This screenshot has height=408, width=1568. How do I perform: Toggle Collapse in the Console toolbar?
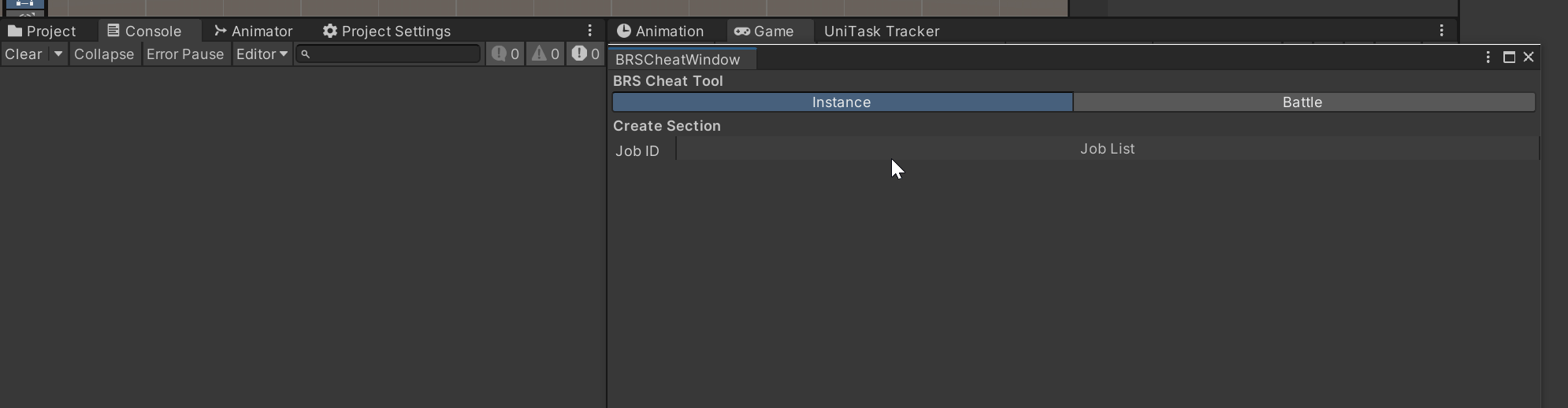coord(104,54)
